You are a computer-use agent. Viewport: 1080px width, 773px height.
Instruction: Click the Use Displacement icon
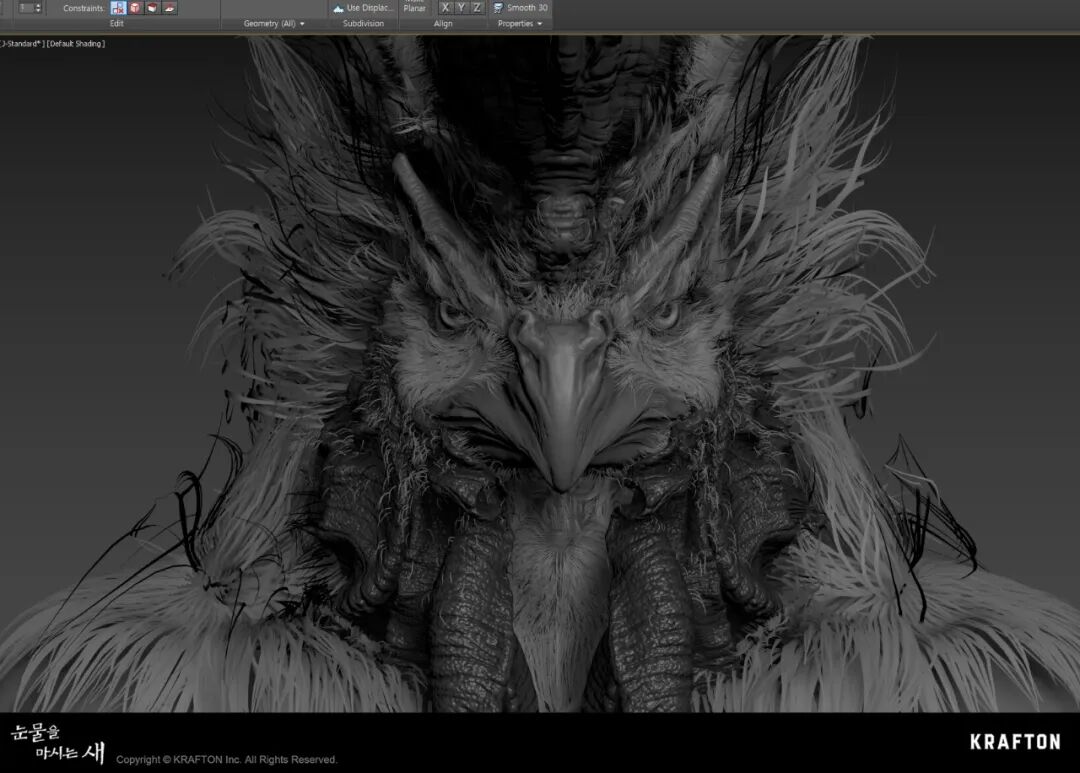click(x=338, y=8)
